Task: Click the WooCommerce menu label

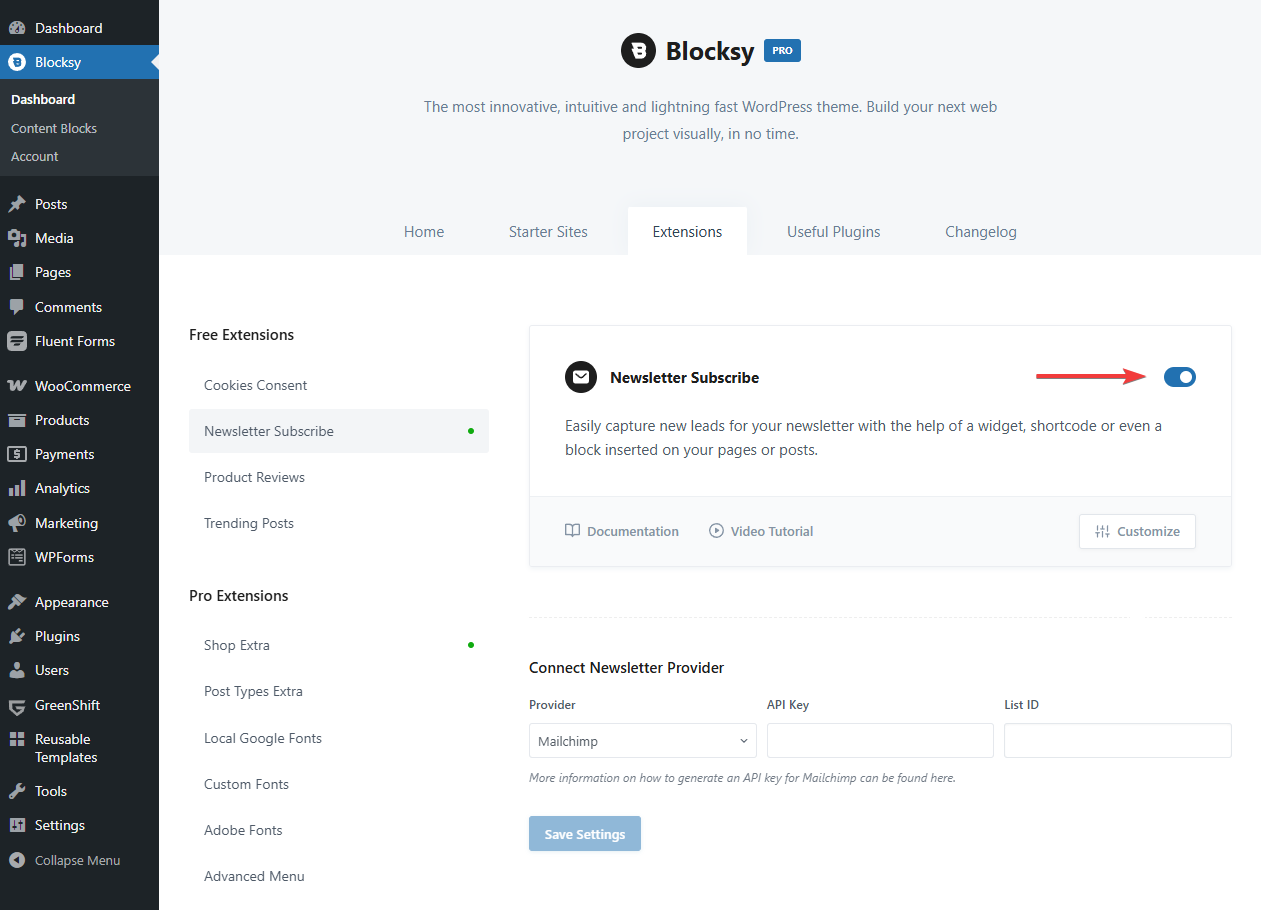Action: click(83, 386)
